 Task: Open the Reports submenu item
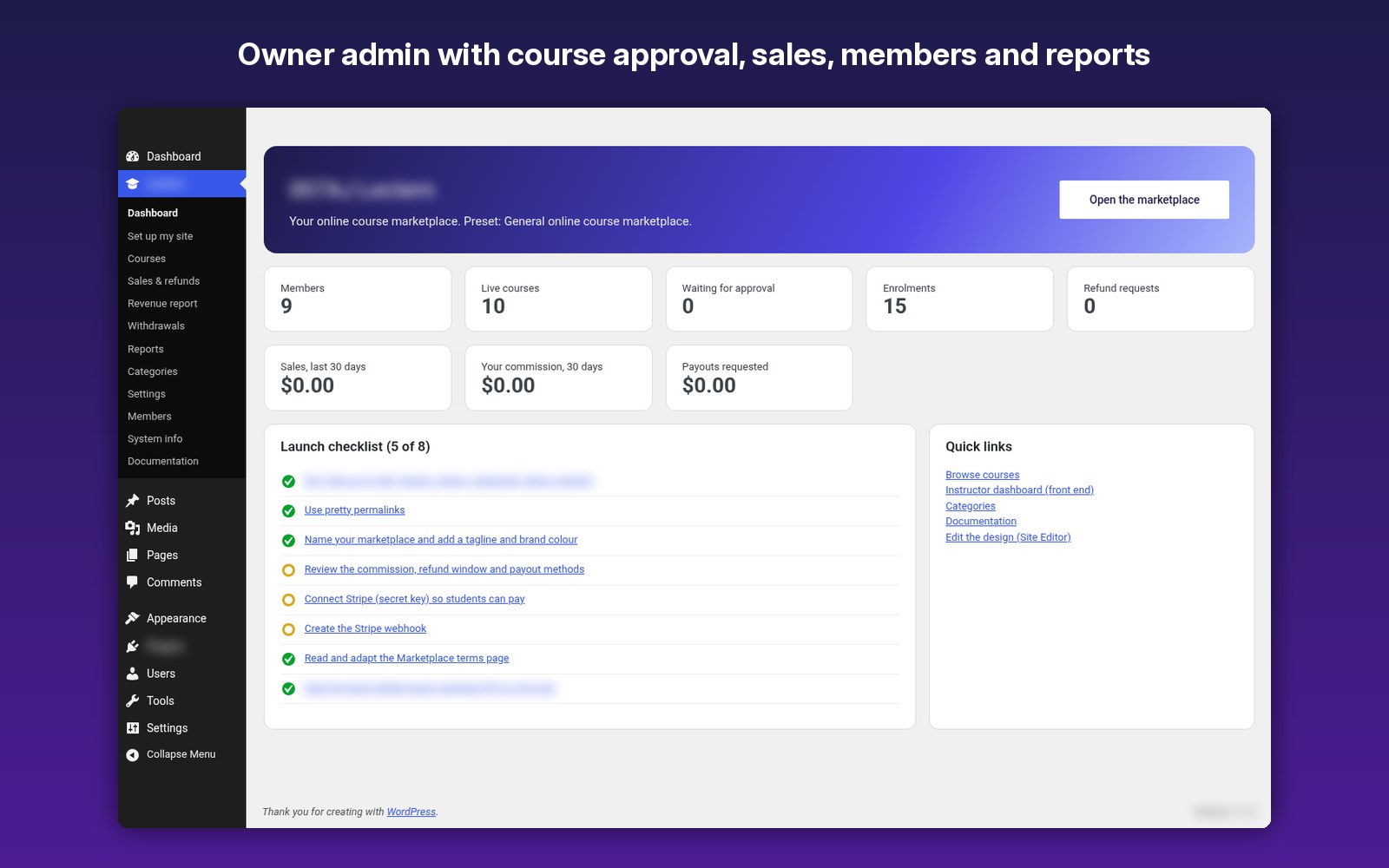point(146,349)
